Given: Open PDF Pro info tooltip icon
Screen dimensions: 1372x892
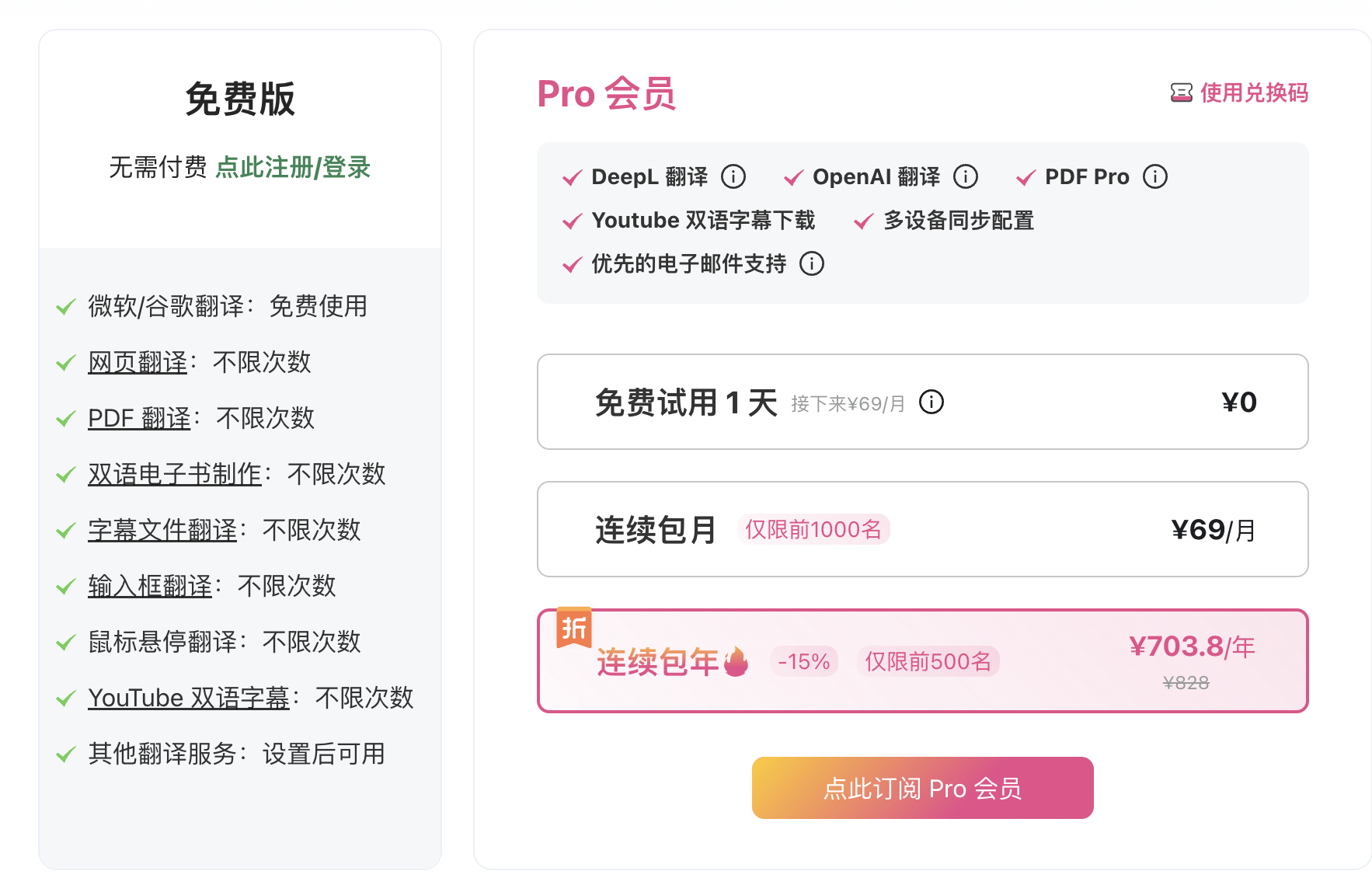Looking at the screenshot, I should [x=1155, y=176].
